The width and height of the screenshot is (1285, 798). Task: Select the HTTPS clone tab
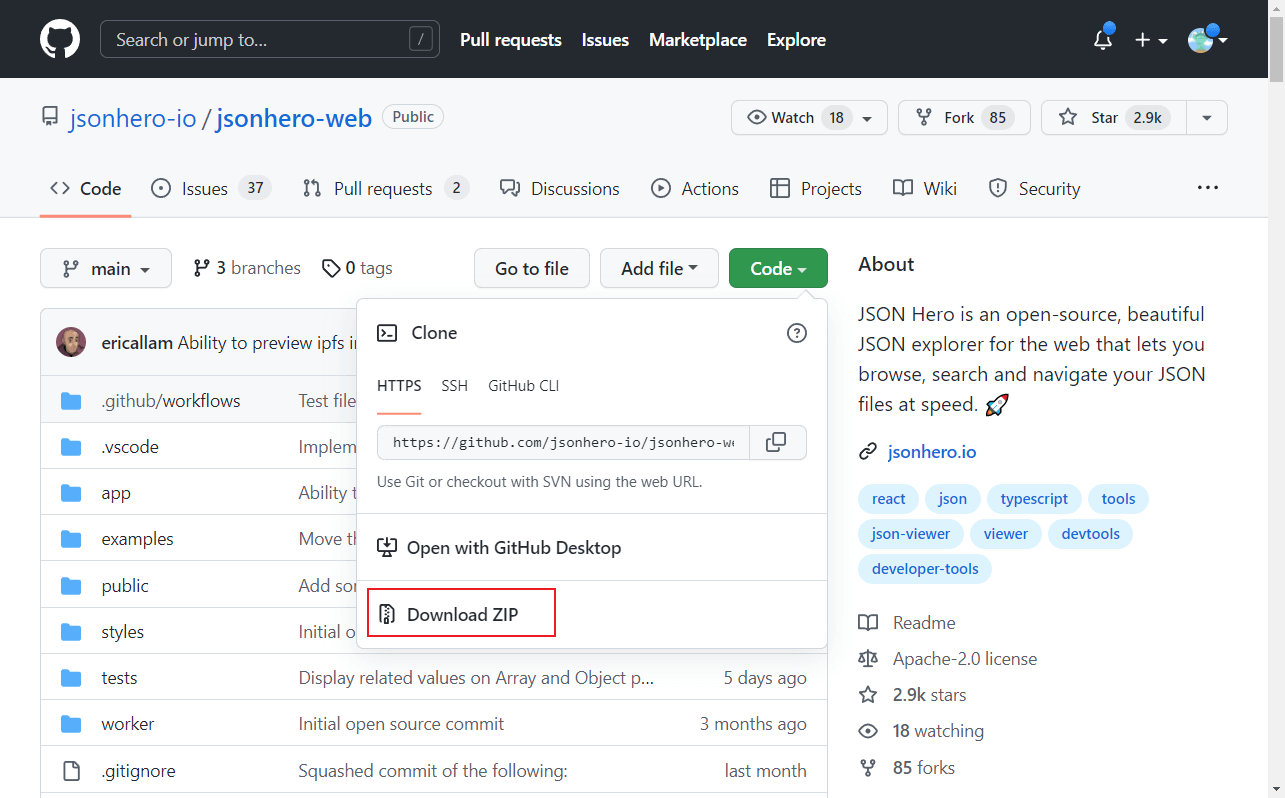click(399, 386)
